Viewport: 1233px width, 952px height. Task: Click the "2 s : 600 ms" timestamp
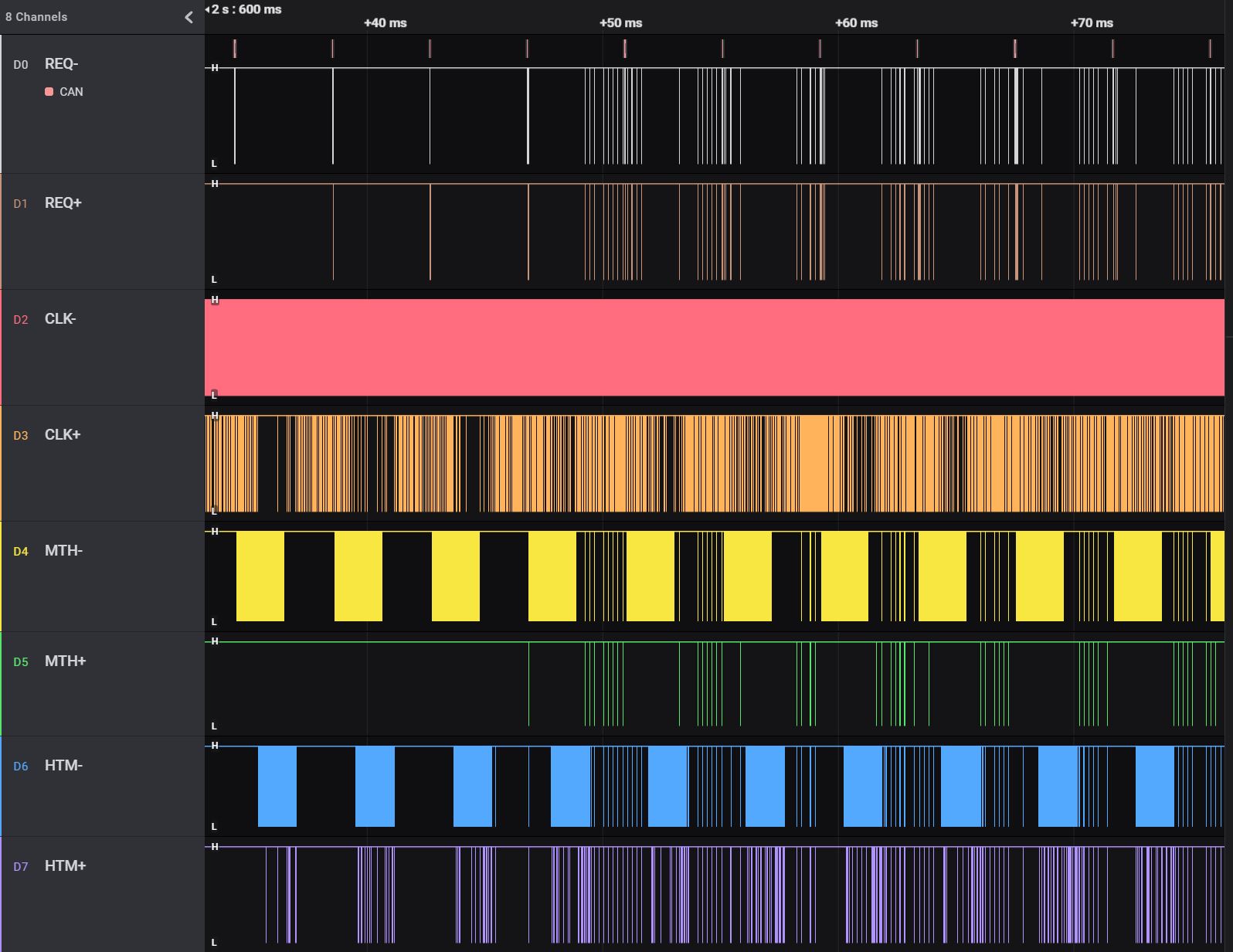[x=246, y=9]
